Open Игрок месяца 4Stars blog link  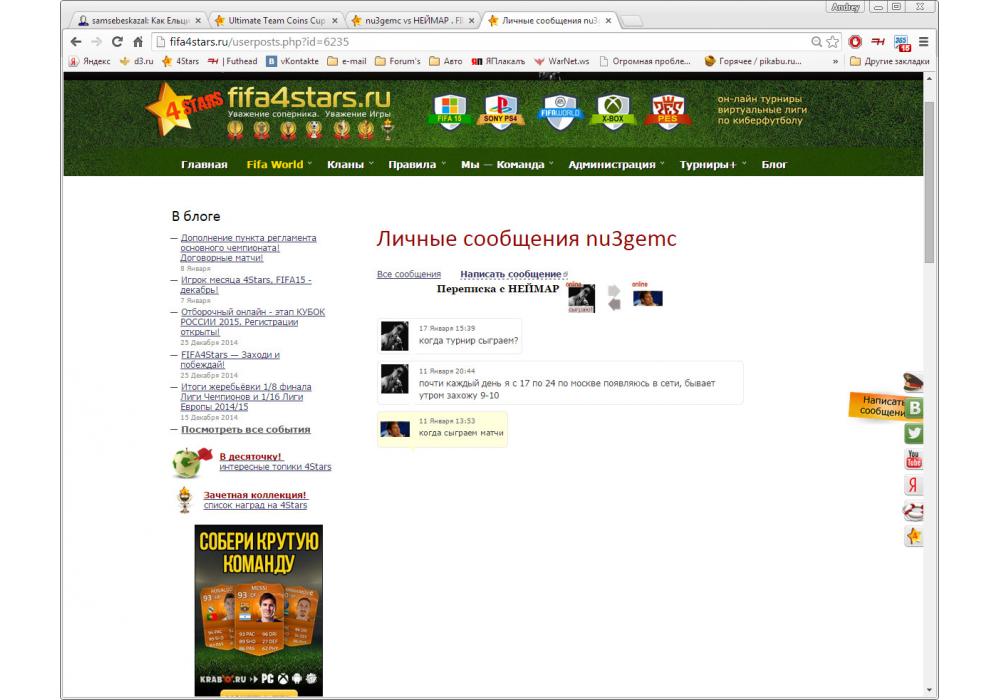coord(246,285)
